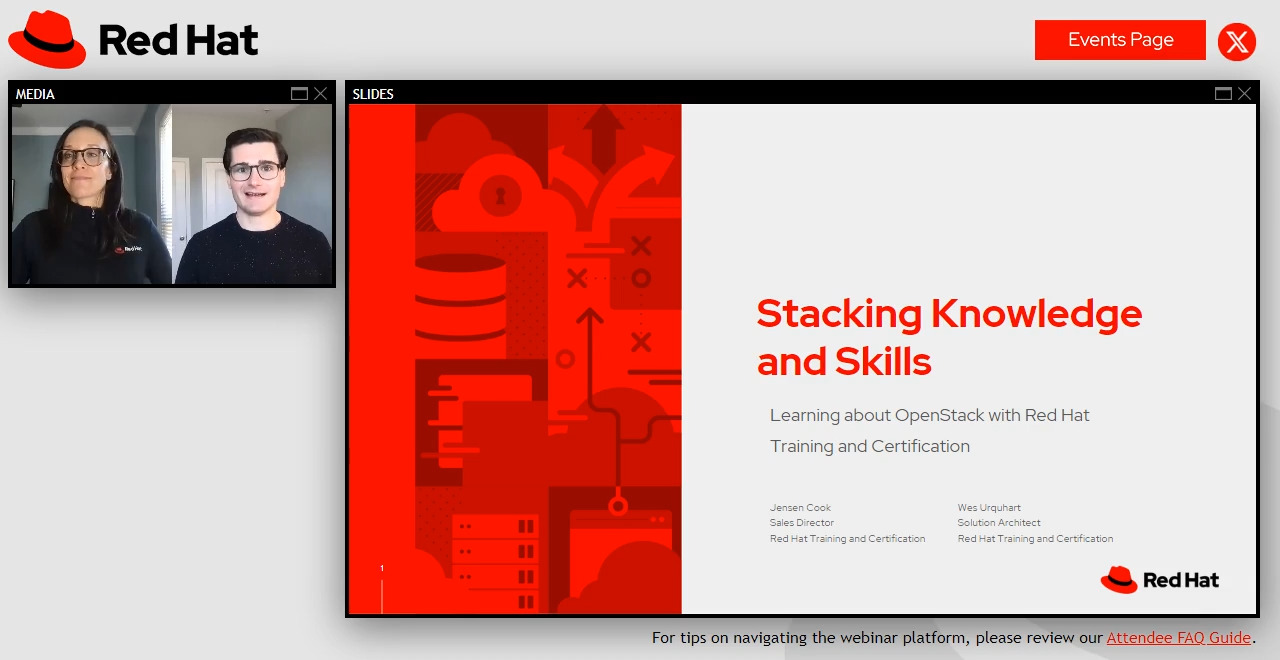Maximize the MEDIA panel
This screenshot has width=1280, height=660.
[299, 93]
